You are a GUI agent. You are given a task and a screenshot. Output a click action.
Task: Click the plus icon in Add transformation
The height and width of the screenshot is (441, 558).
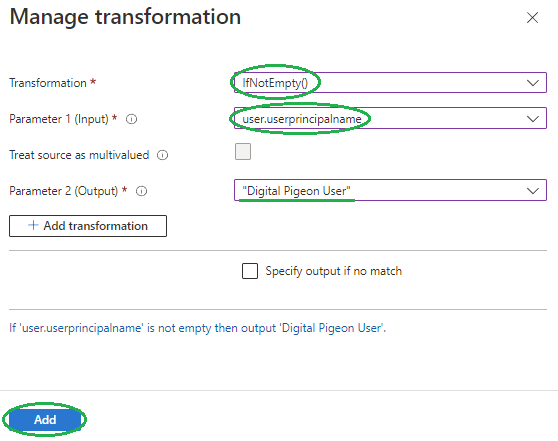click(33, 225)
